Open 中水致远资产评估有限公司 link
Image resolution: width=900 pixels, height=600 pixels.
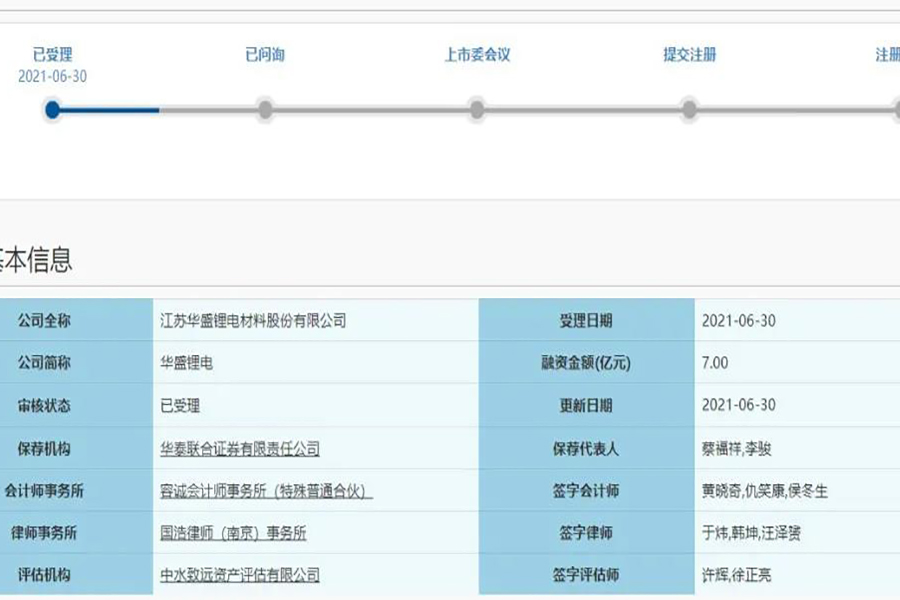pos(240,575)
